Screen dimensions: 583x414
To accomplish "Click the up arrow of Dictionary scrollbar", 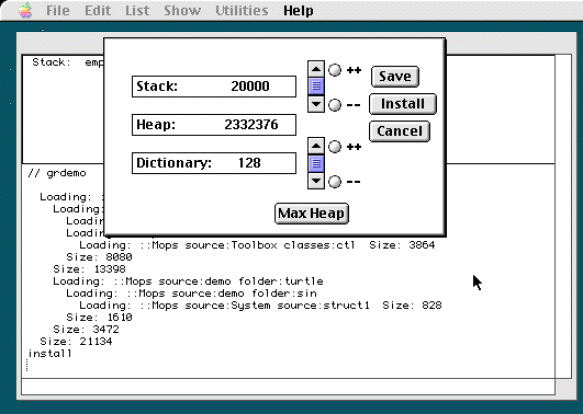I will pyautogui.click(x=316, y=146).
